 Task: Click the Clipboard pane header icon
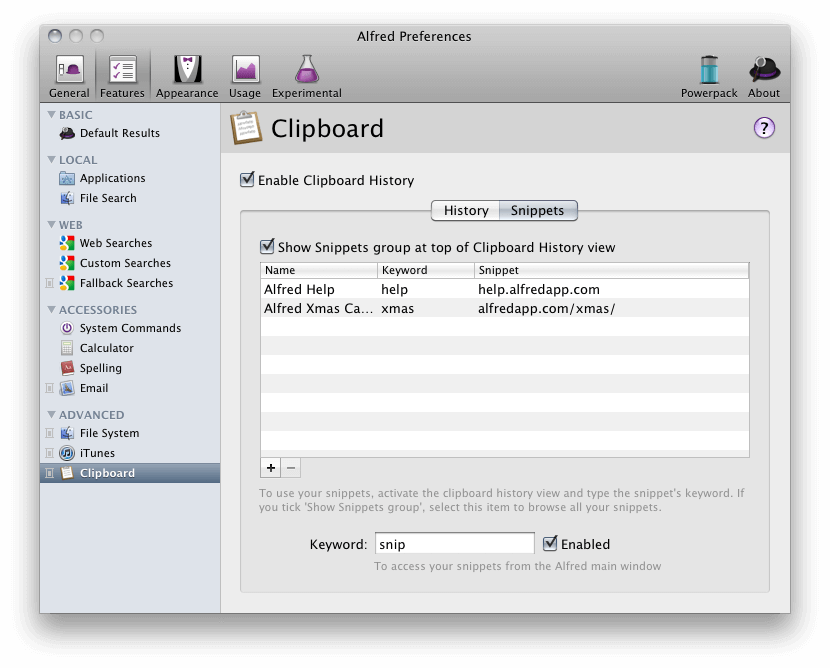[x=246, y=128]
